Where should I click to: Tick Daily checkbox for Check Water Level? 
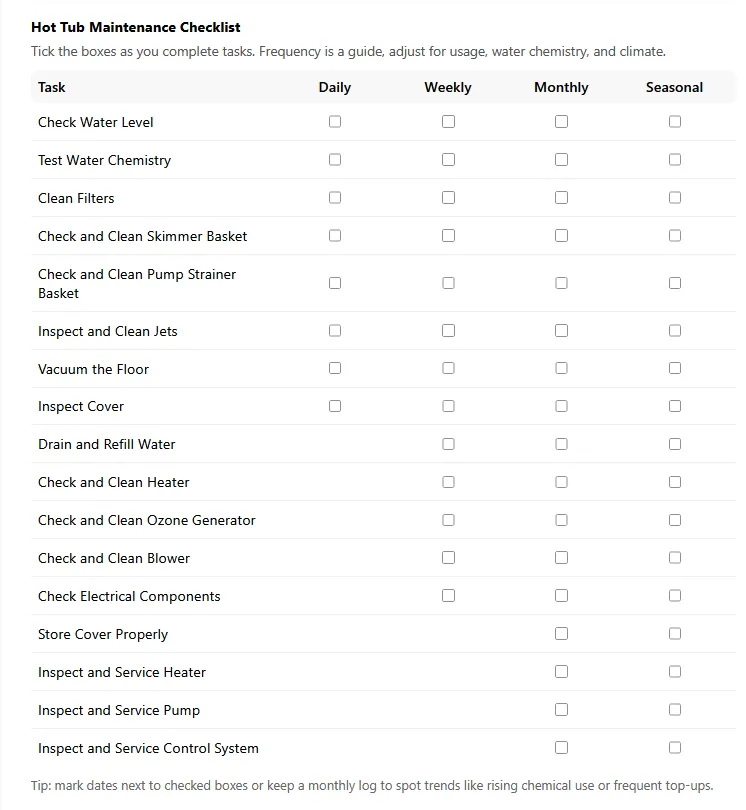[x=335, y=122]
